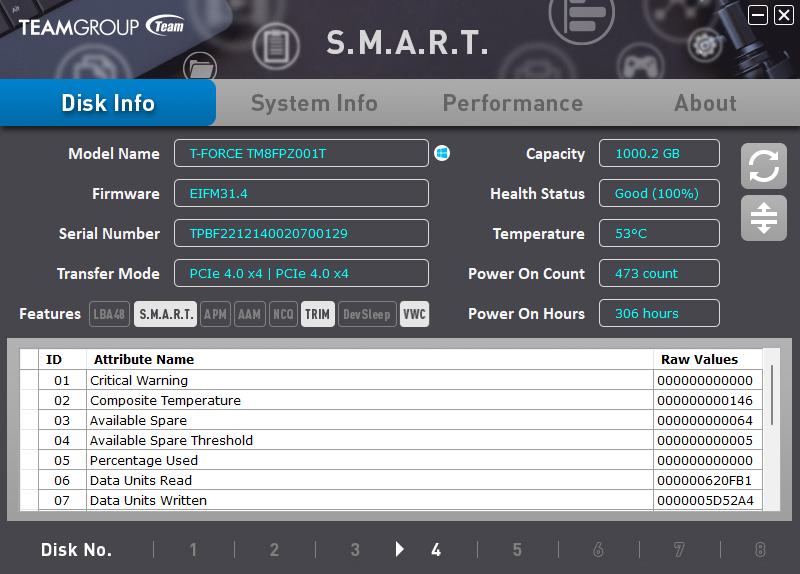Click the TRIM feature badge

pyautogui.click(x=317, y=314)
